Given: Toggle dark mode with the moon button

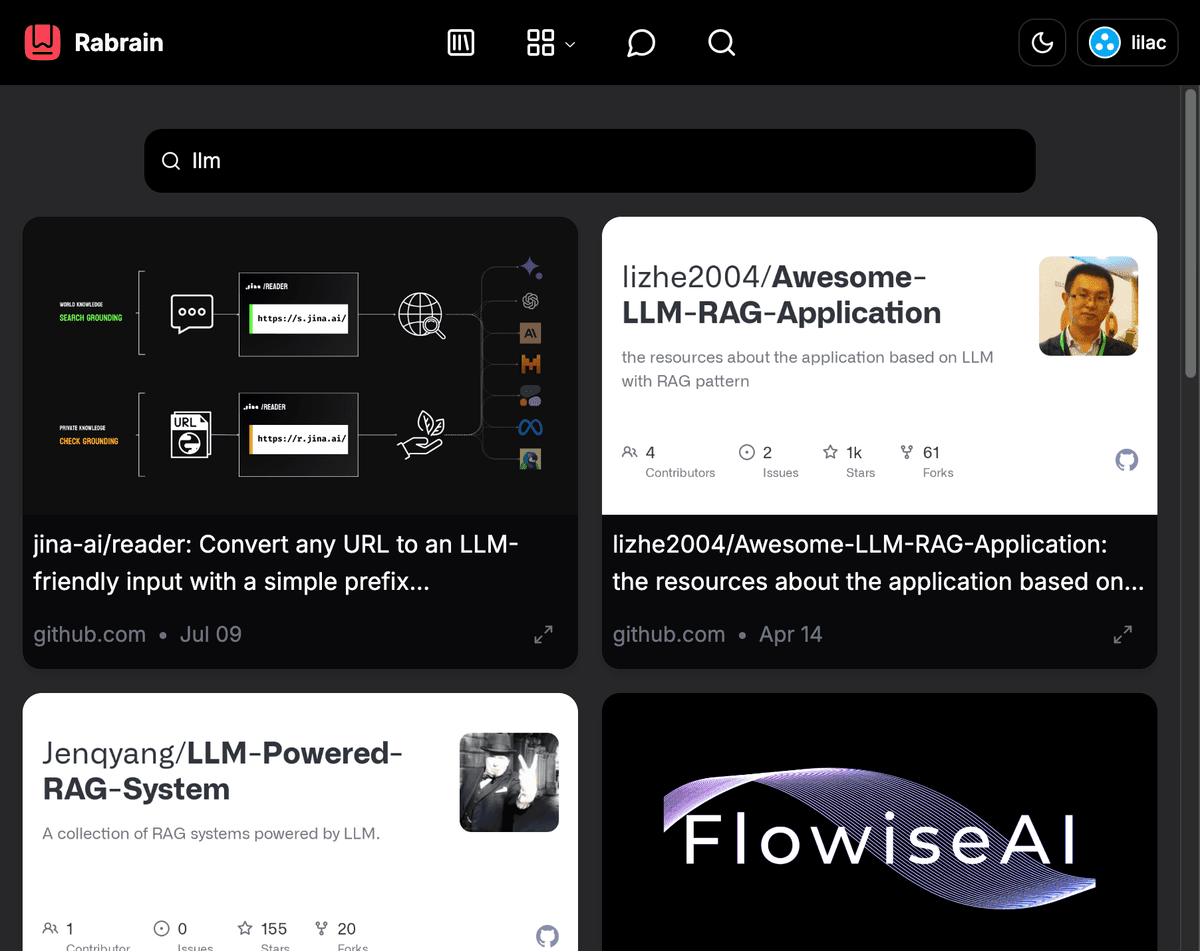Looking at the screenshot, I should 1042,43.
